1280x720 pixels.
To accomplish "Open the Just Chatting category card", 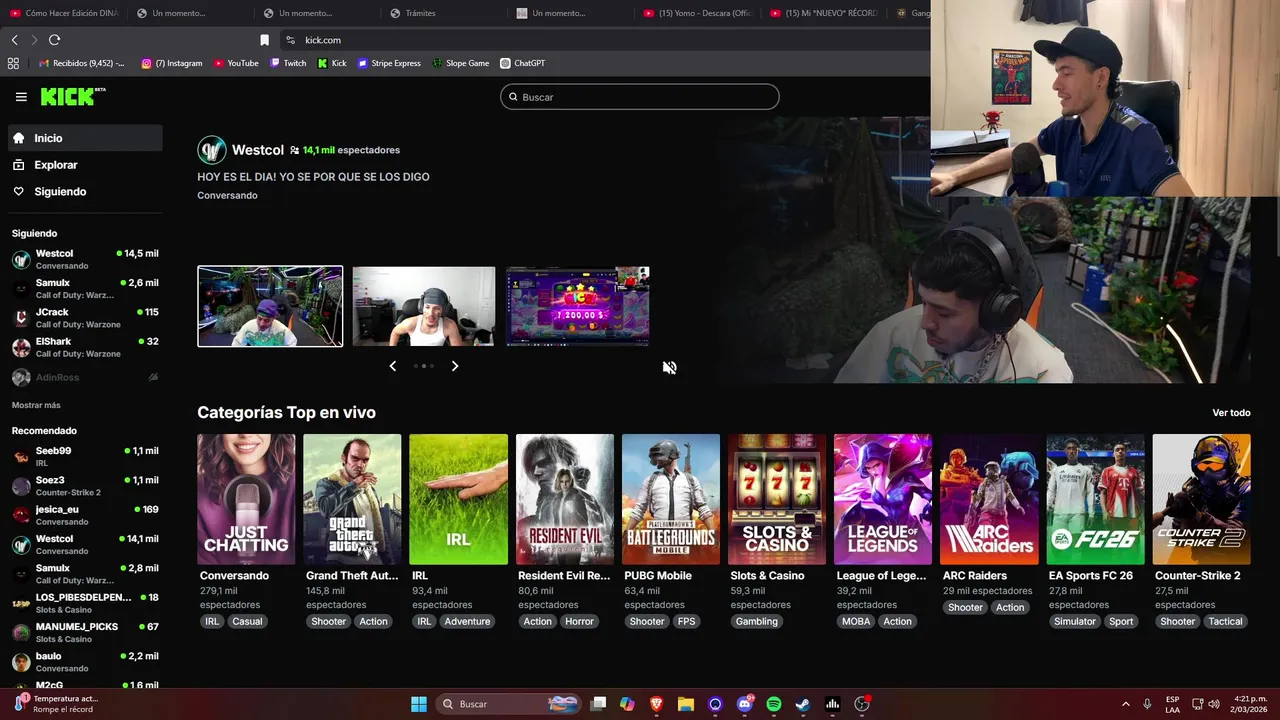I will click(246, 499).
